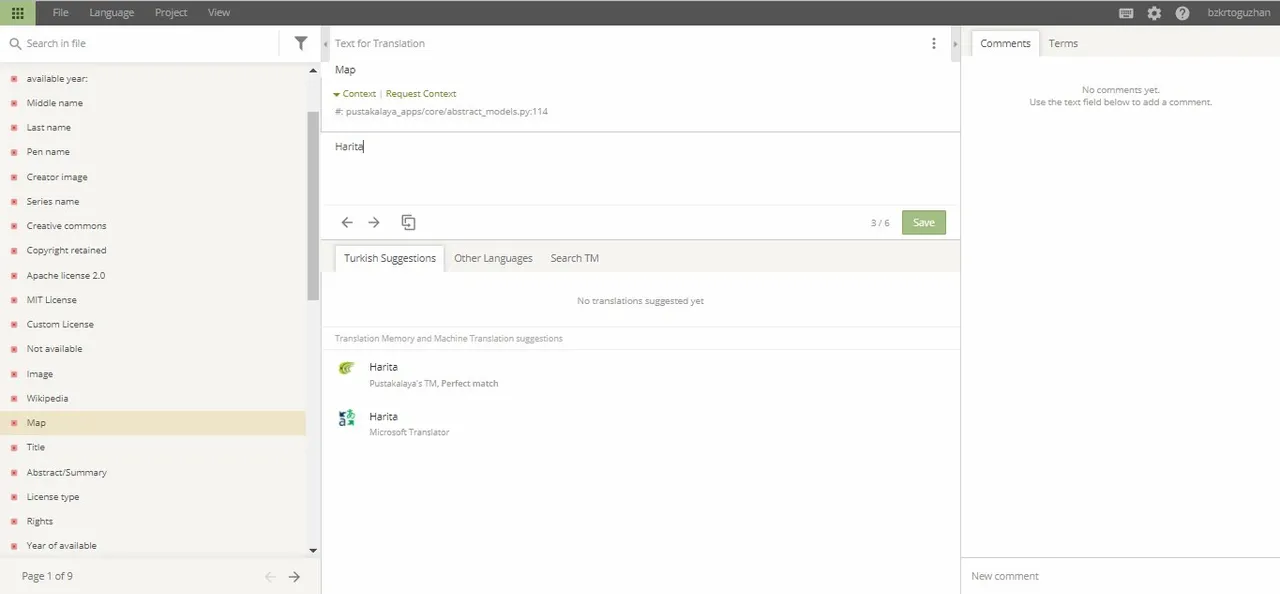Collapse the left strings panel
Screen dimensions: 1280x594
coord(325,44)
